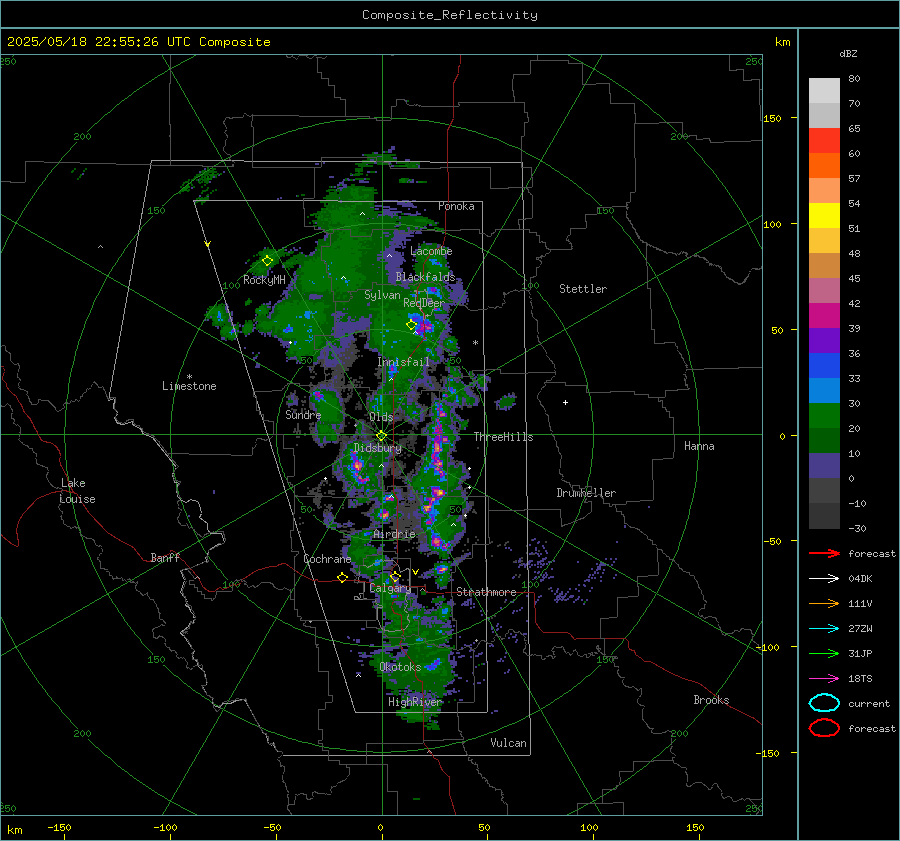Click the red forecast arrow in legend
The image size is (900, 841).
click(824, 553)
